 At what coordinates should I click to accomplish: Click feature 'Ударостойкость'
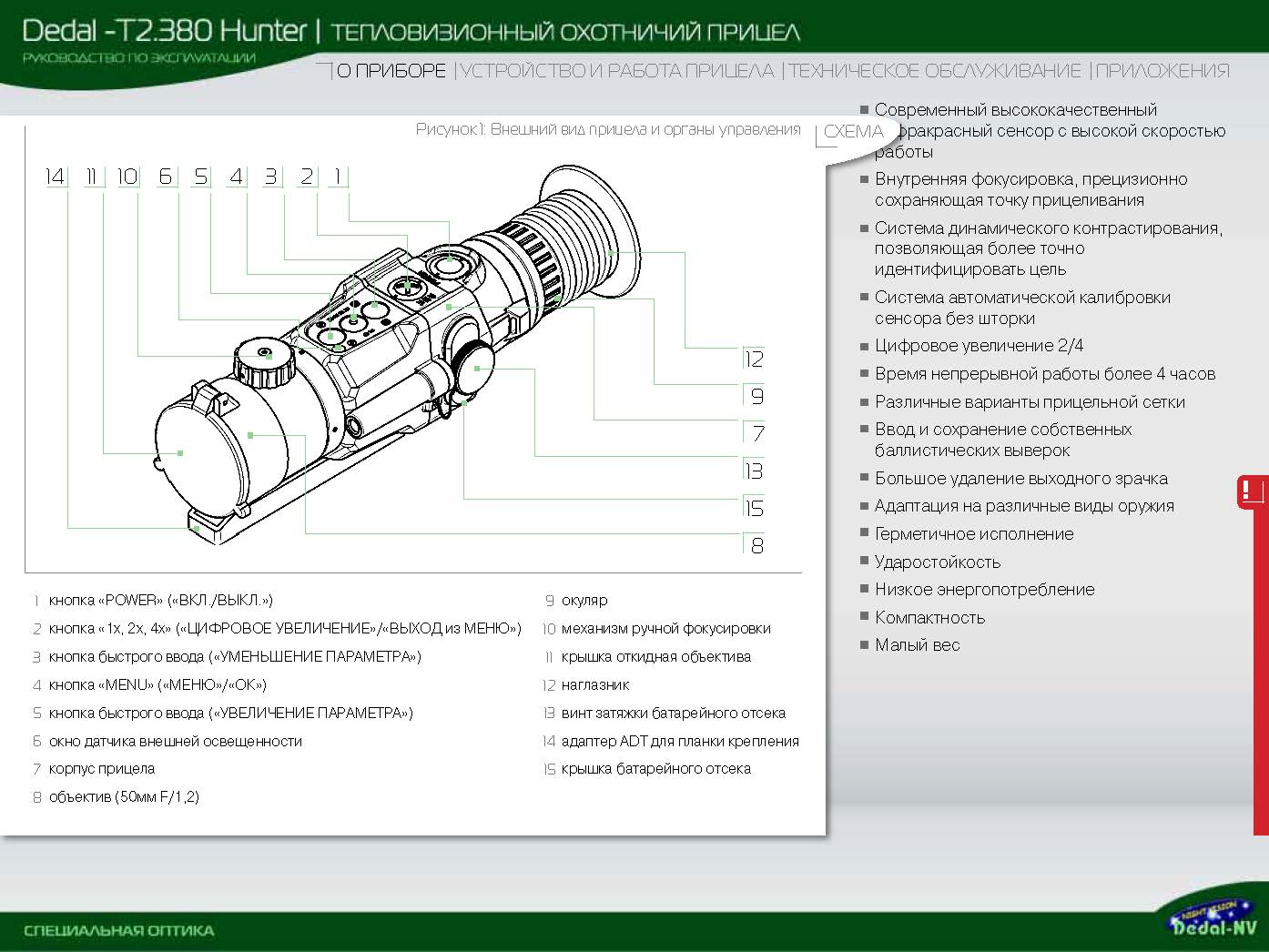(x=938, y=562)
